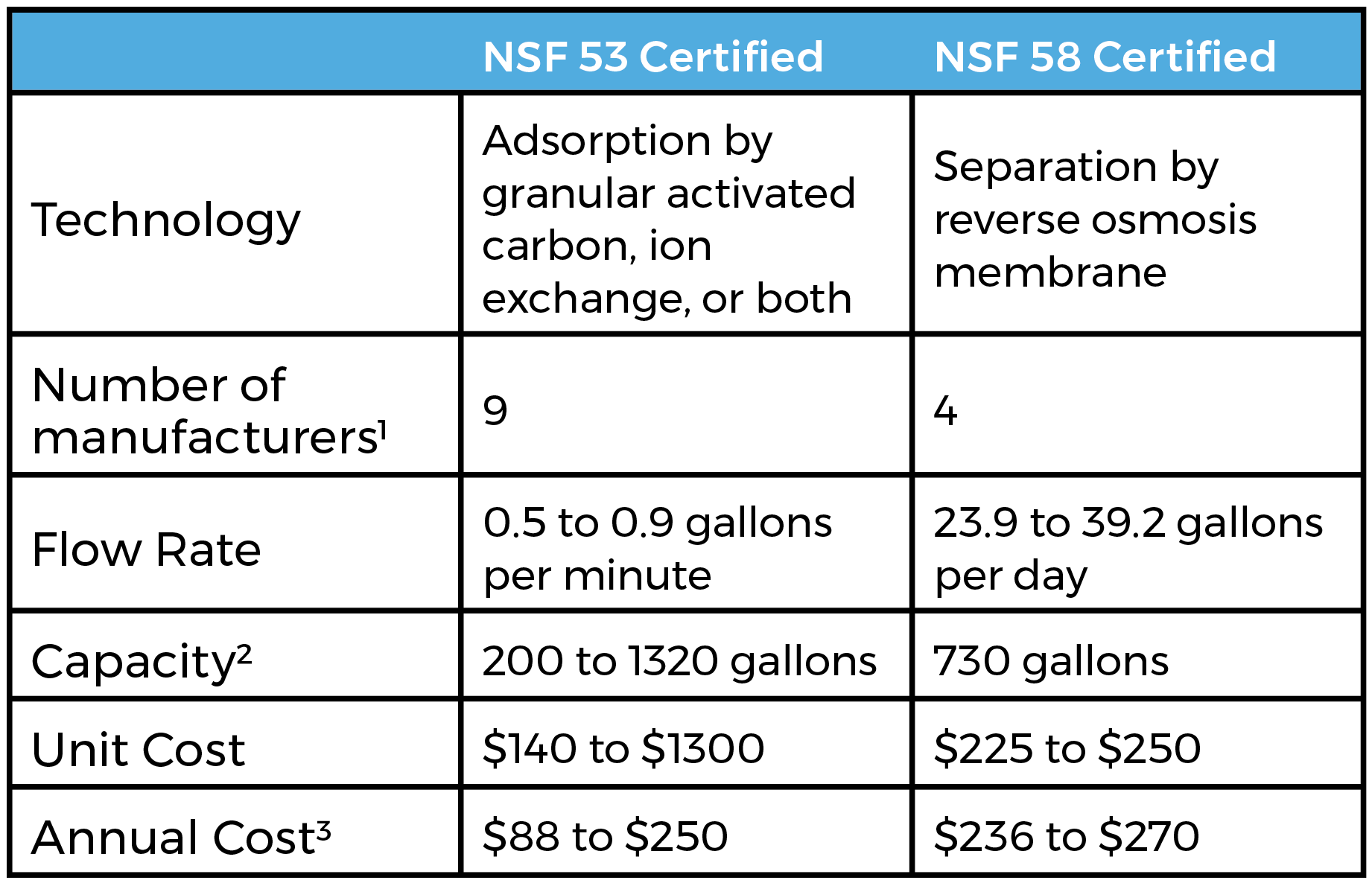Viewport: 1372px width, 883px height.
Task: Click the cell showing 9 manufacturers
Action: [495, 410]
